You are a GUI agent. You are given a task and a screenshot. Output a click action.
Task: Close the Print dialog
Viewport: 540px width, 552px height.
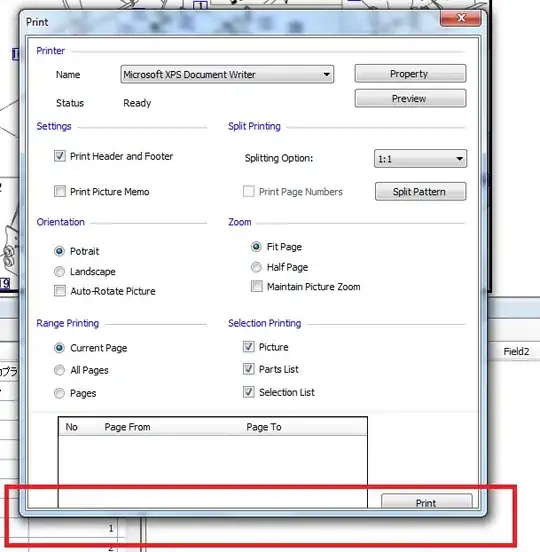click(x=460, y=18)
